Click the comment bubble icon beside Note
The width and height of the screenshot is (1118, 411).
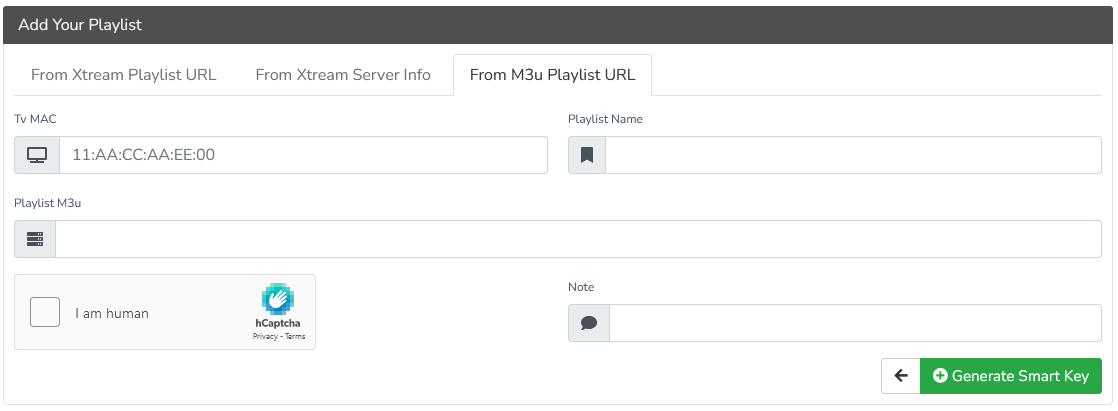click(x=589, y=323)
